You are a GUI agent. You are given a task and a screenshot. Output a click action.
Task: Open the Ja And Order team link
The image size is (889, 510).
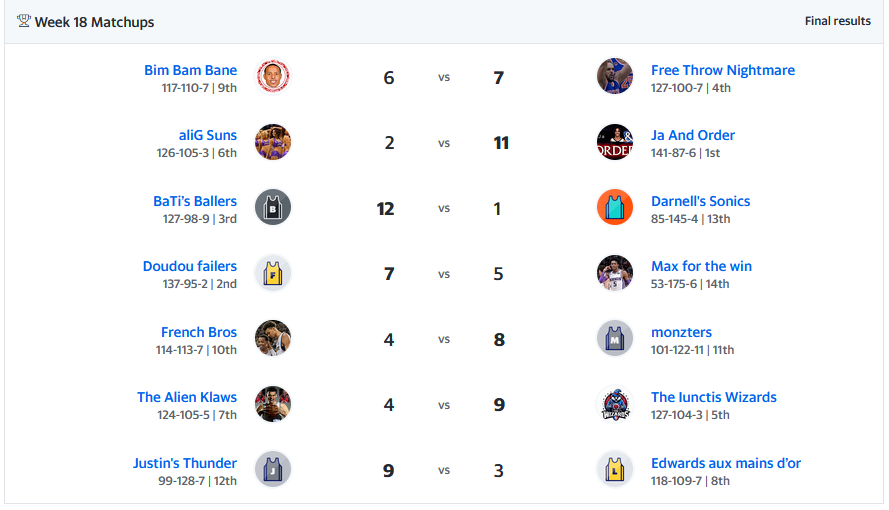click(x=693, y=135)
